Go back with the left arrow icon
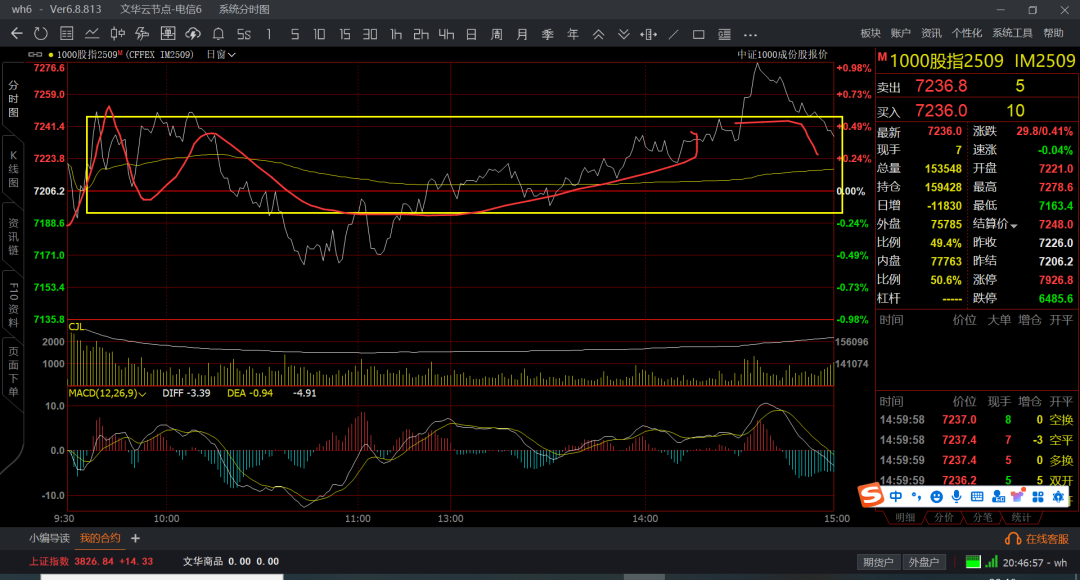Image resolution: width=1080 pixels, height=580 pixels. [x=17, y=34]
